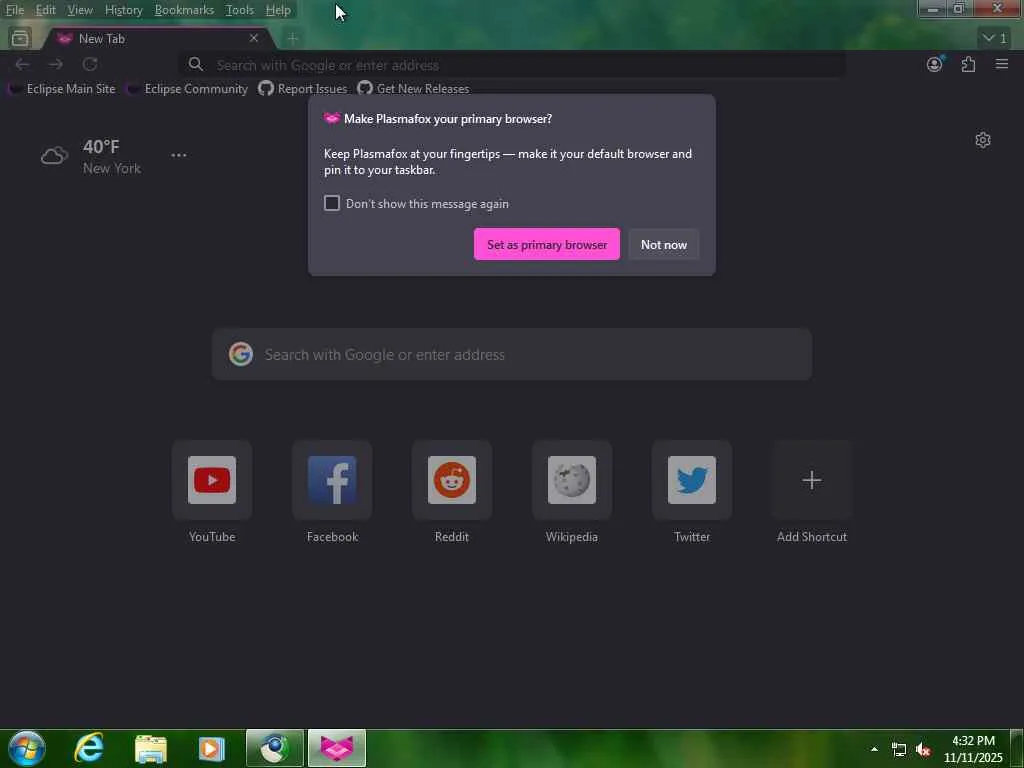Click Set as primary browser button
This screenshot has height=768, width=1024.
[547, 244]
